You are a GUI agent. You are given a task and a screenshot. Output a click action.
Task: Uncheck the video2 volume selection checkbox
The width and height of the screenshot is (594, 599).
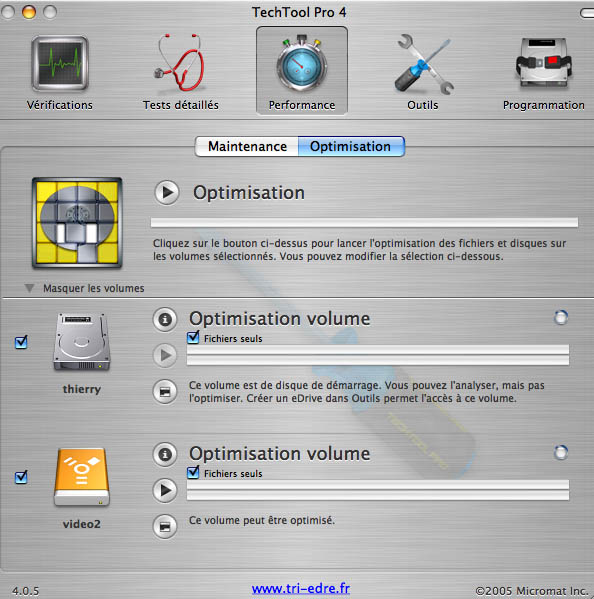[21, 477]
